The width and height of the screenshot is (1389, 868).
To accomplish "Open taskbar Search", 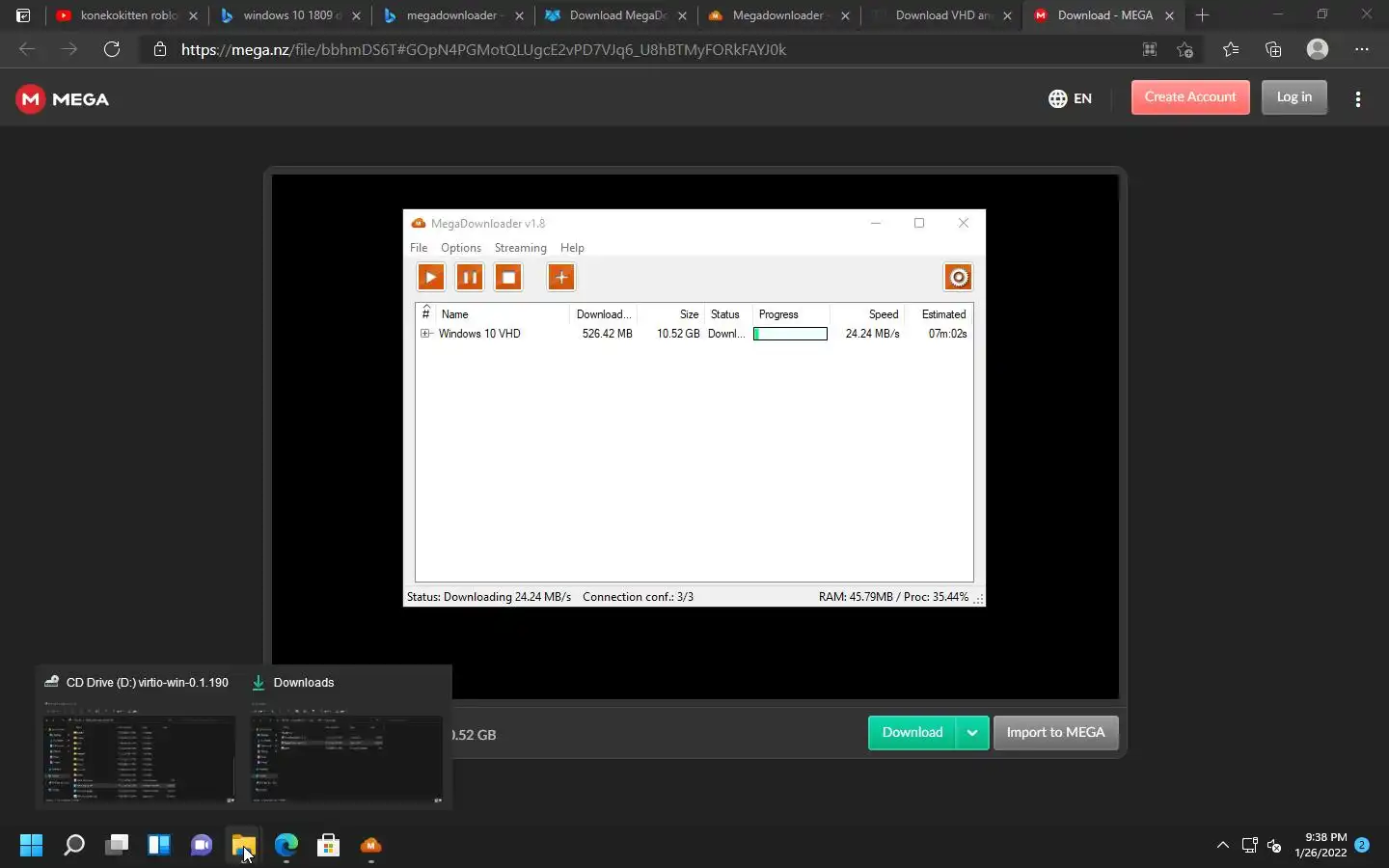I will (74, 846).
